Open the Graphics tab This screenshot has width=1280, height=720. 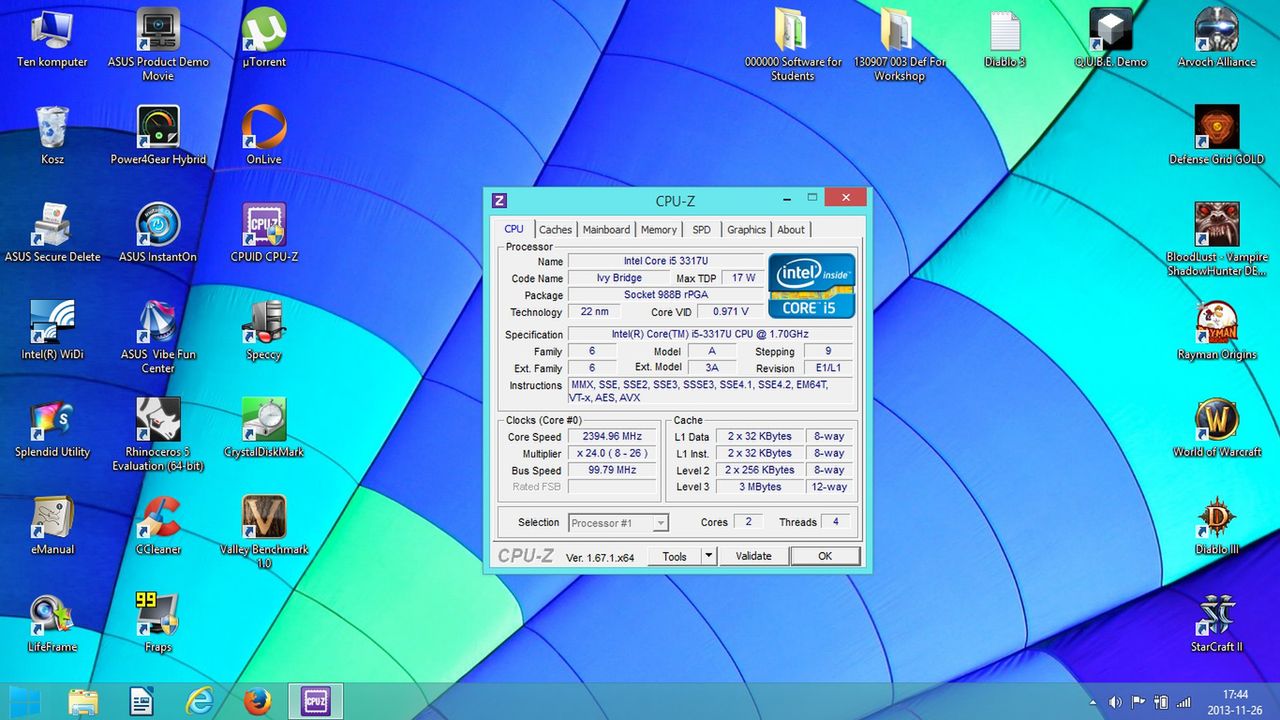pos(746,230)
